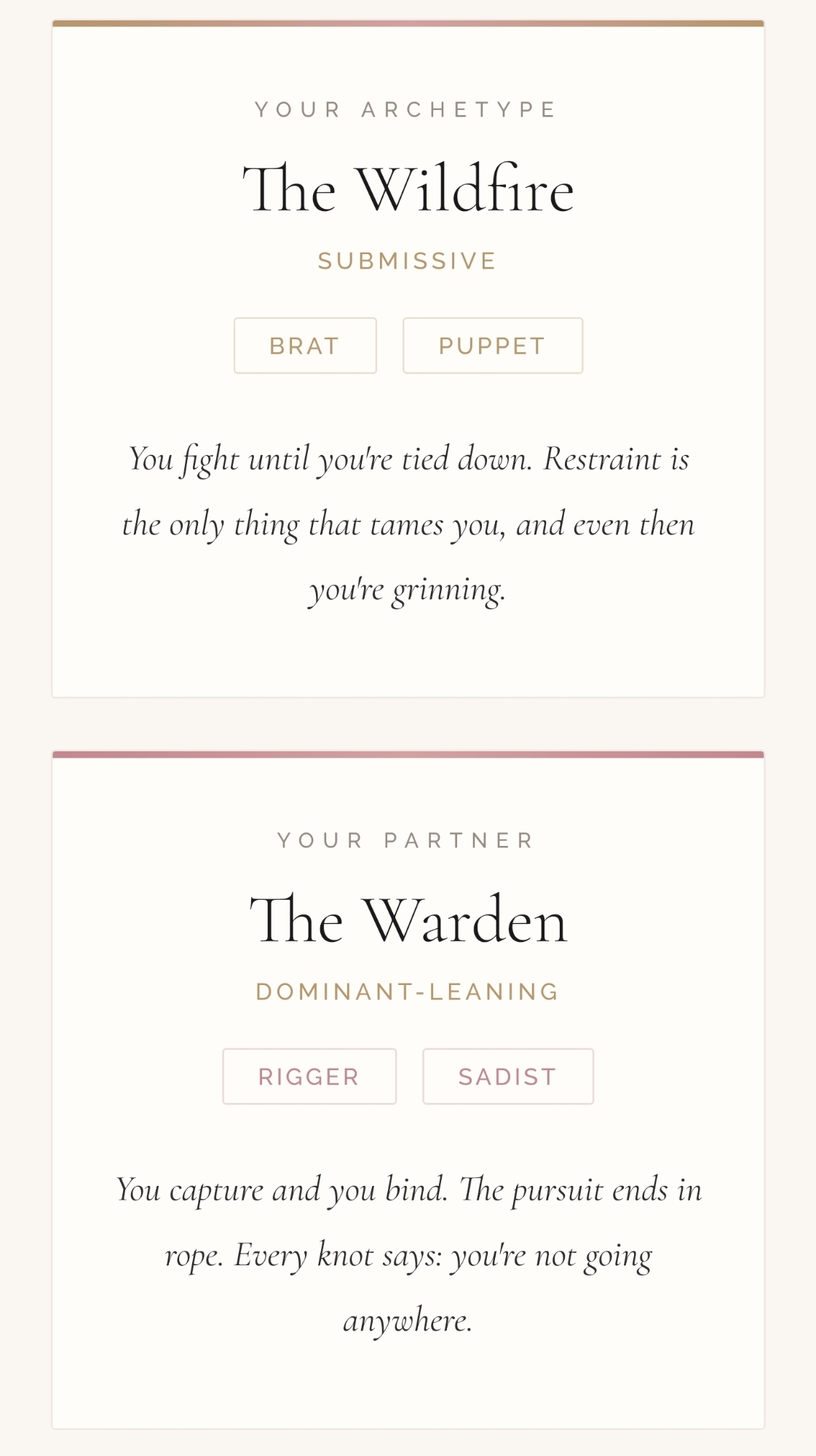Click "The Wildfire" archetype title
The width and height of the screenshot is (816, 1456).
pos(408,190)
